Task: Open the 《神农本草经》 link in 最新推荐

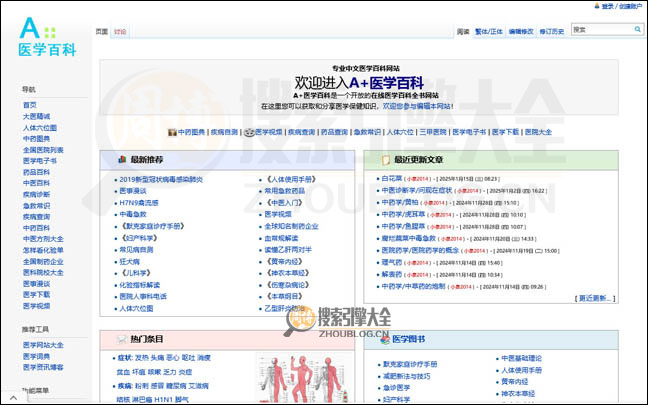Action: [287, 273]
